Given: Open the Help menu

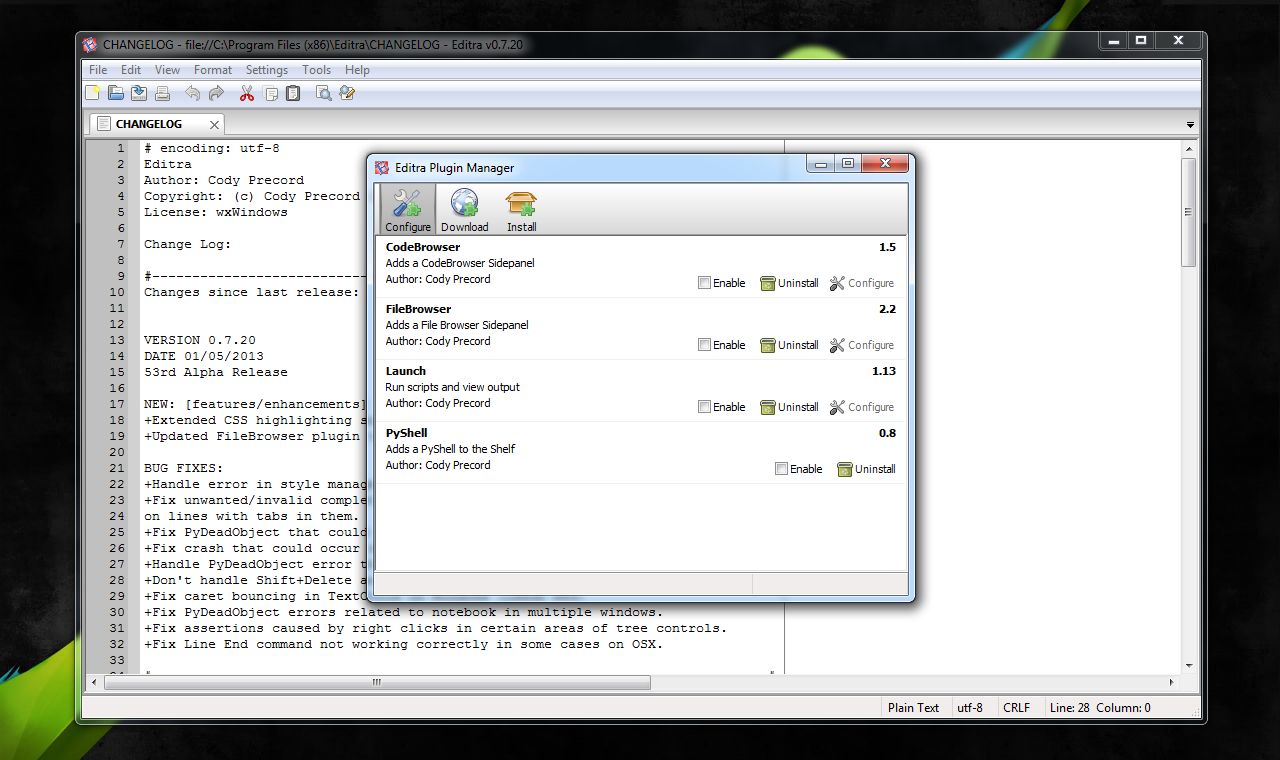Looking at the screenshot, I should pos(357,70).
